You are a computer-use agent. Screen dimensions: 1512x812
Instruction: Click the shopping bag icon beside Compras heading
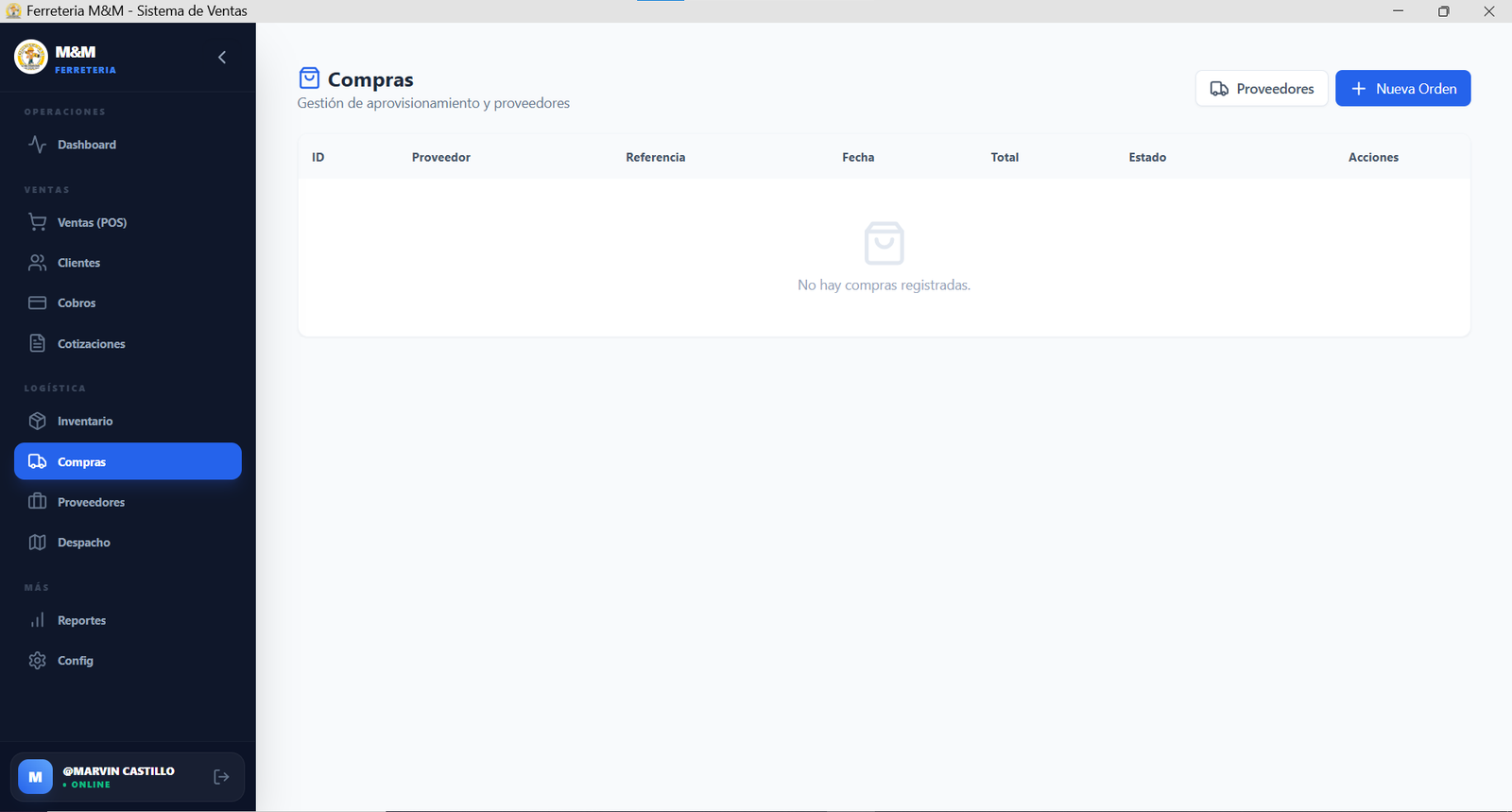(309, 78)
